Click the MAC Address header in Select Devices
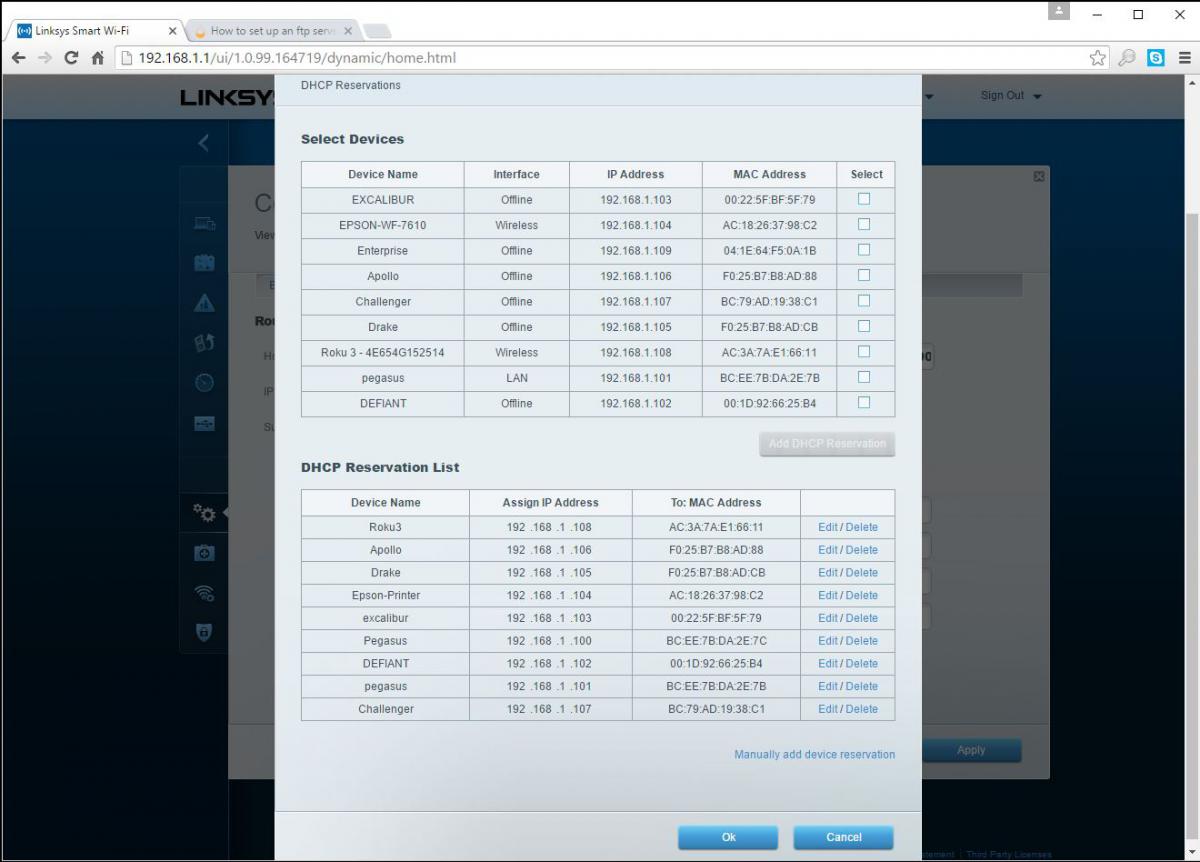This screenshot has height=862, width=1200. [x=769, y=174]
